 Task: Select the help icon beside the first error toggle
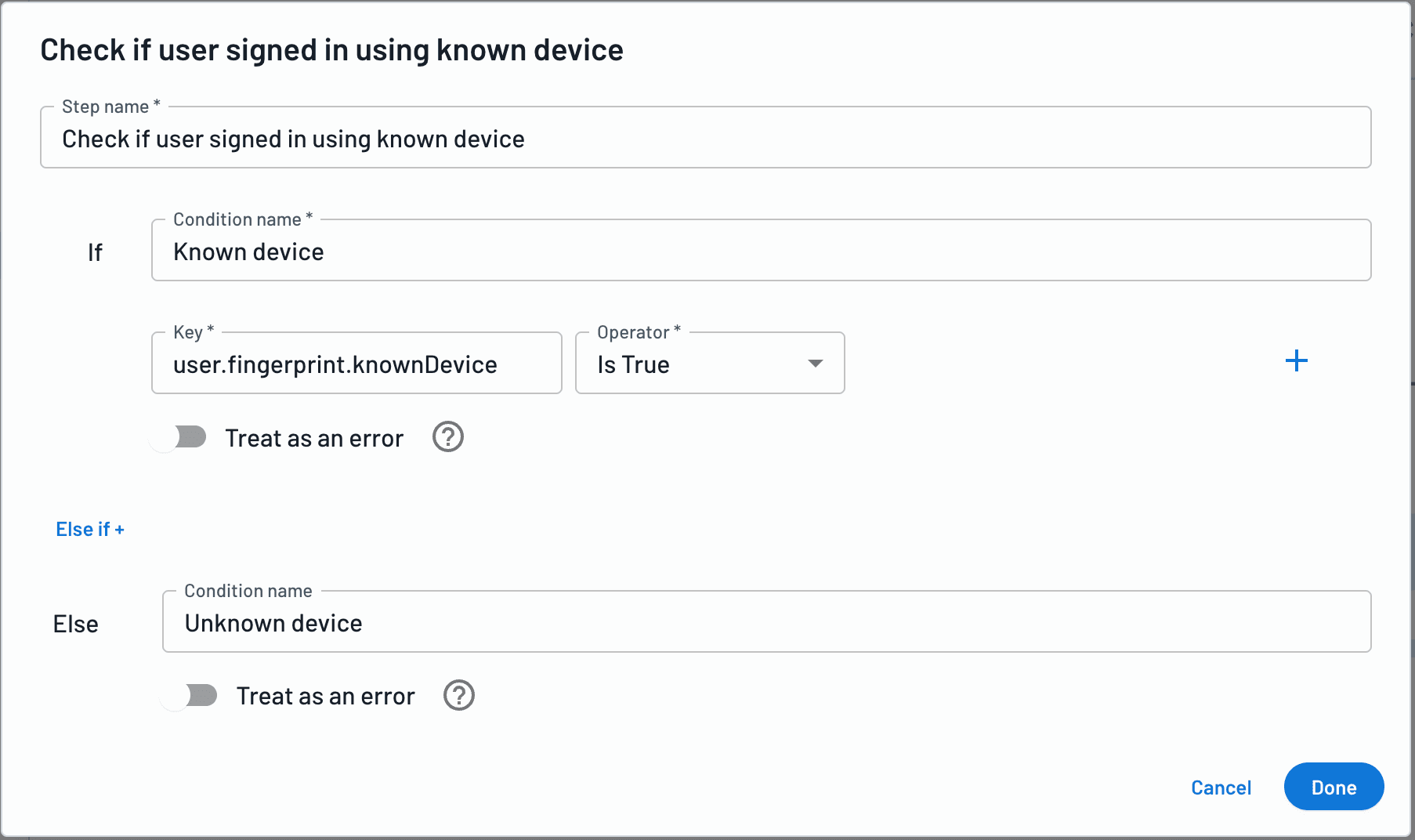coord(447,437)
